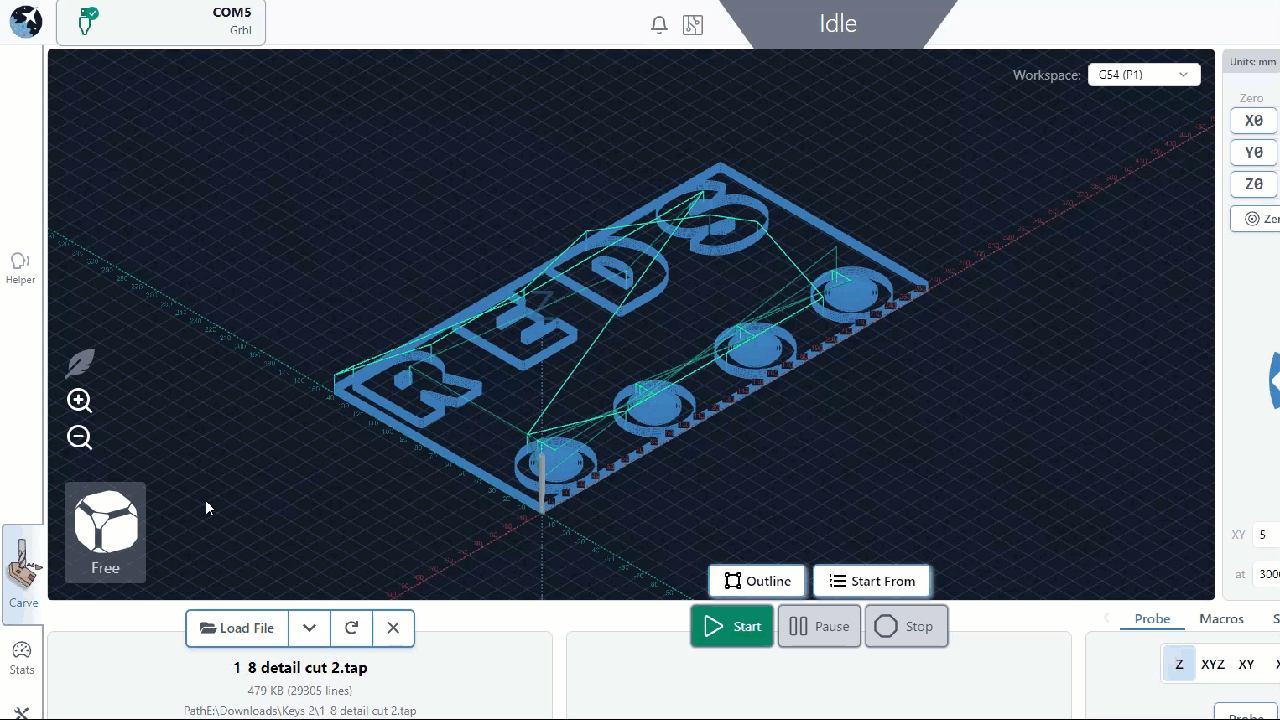Open the Carve section

point(23,573)
